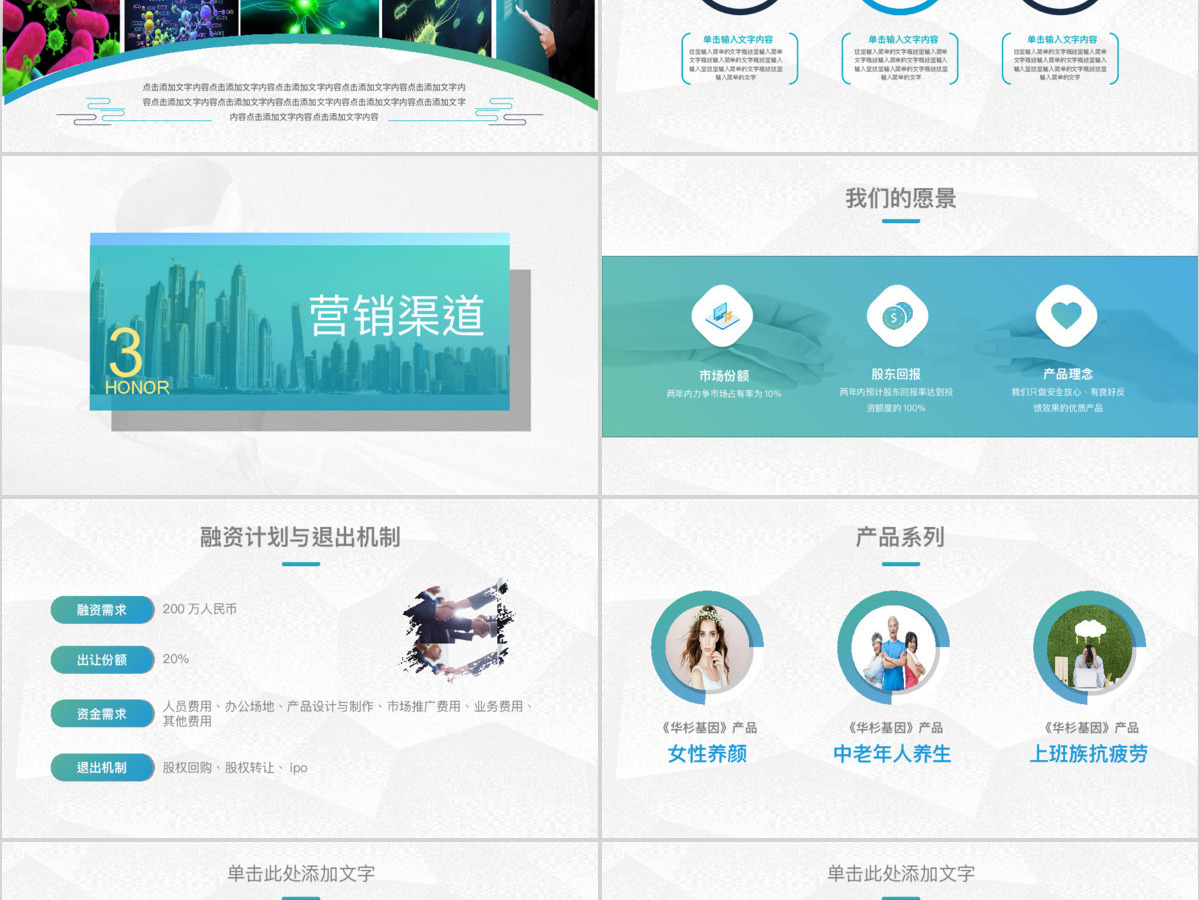The height and width of the screenshot is (900, 1200).
Task: Select the 市场份额 label
Action: coord(724,376)
